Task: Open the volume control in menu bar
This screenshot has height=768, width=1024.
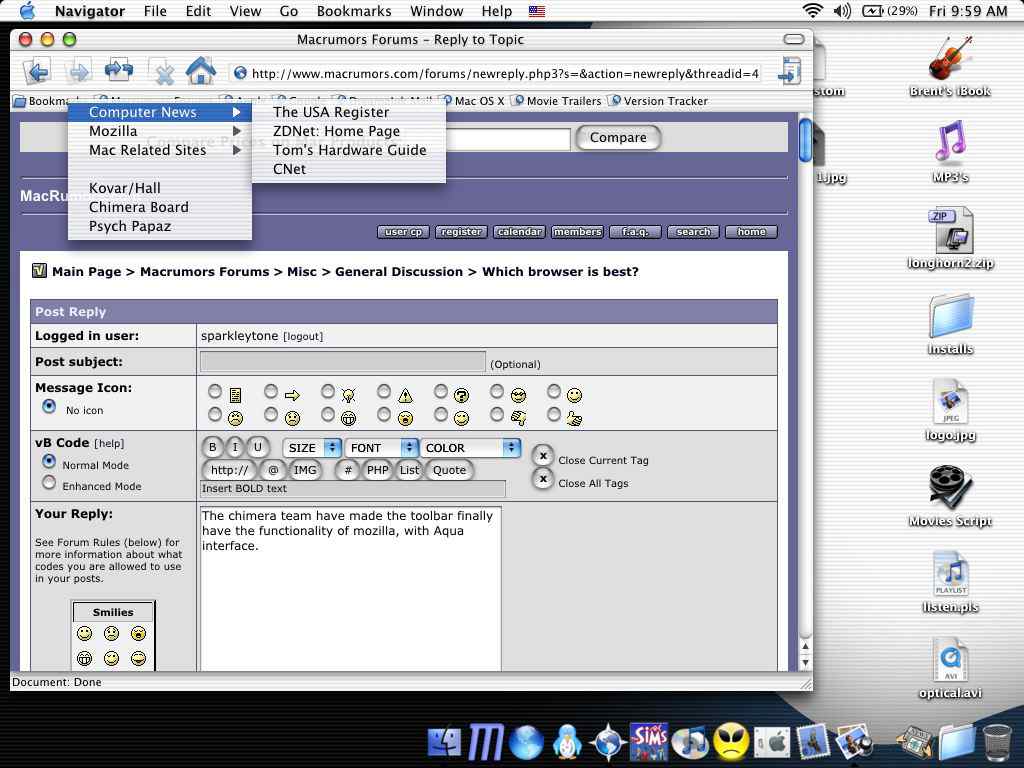Action: click(842, 10)
